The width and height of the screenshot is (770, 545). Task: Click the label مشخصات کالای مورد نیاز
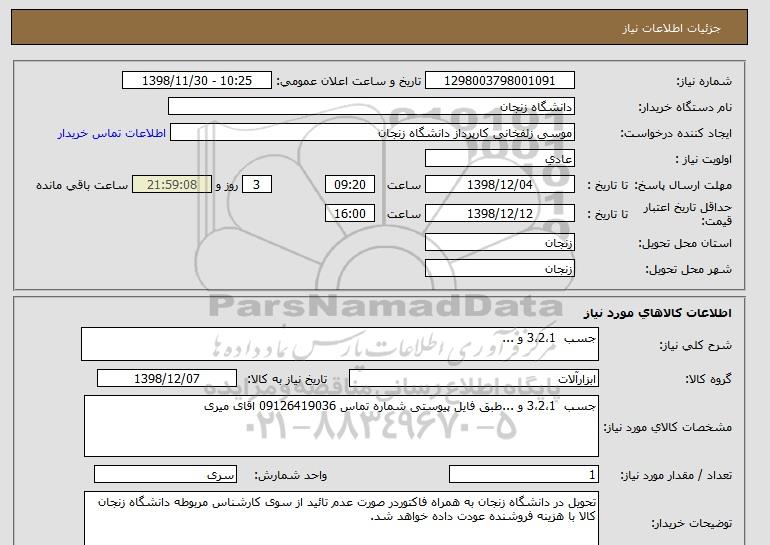click(x=667, y=427)
